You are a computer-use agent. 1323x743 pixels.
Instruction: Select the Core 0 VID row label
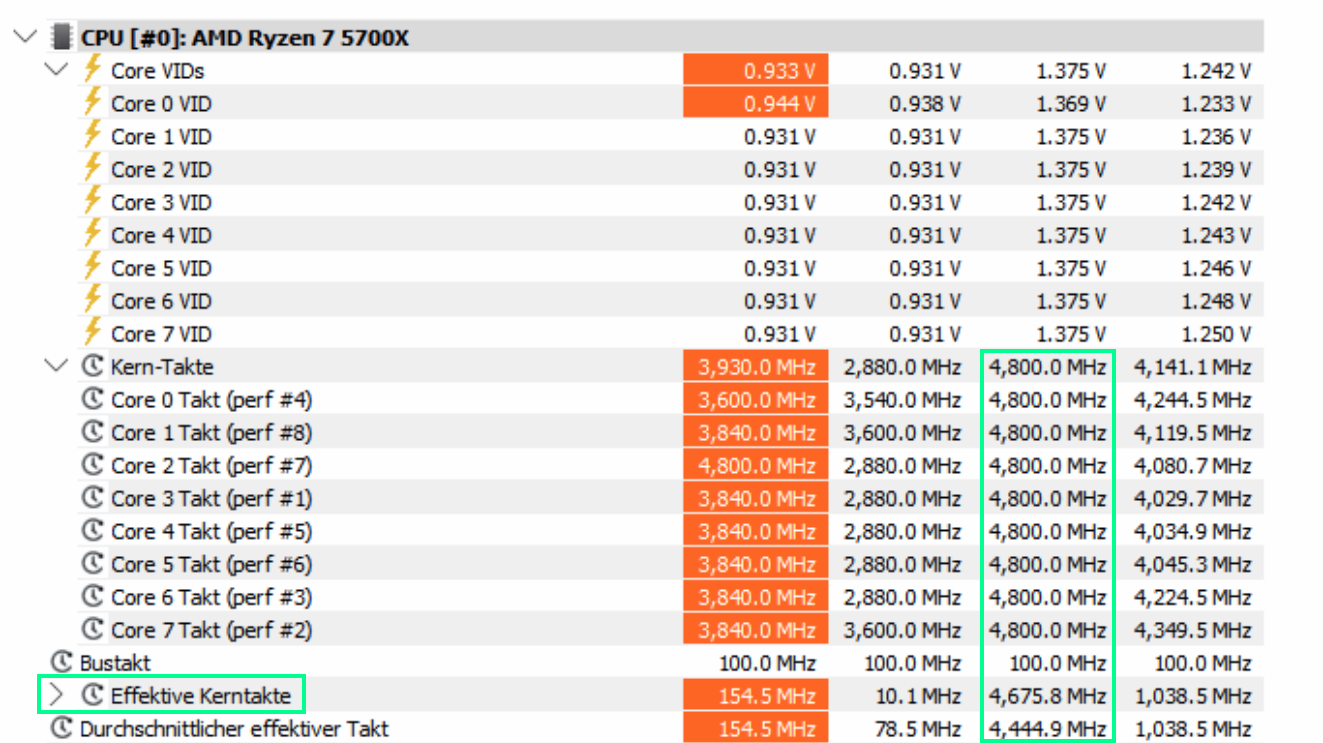coord(161,104)
